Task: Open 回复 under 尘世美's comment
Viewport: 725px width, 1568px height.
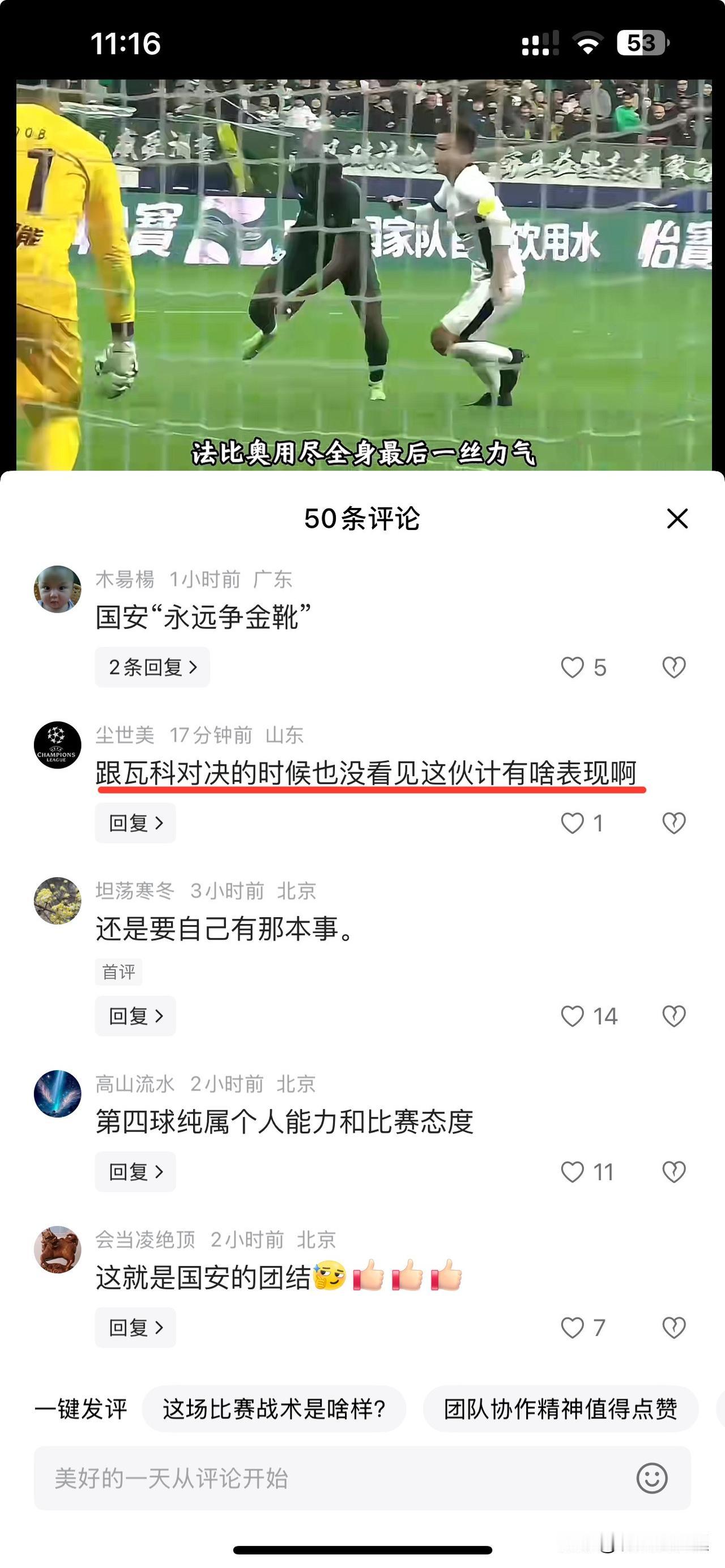Action: [x=135, y=823]
